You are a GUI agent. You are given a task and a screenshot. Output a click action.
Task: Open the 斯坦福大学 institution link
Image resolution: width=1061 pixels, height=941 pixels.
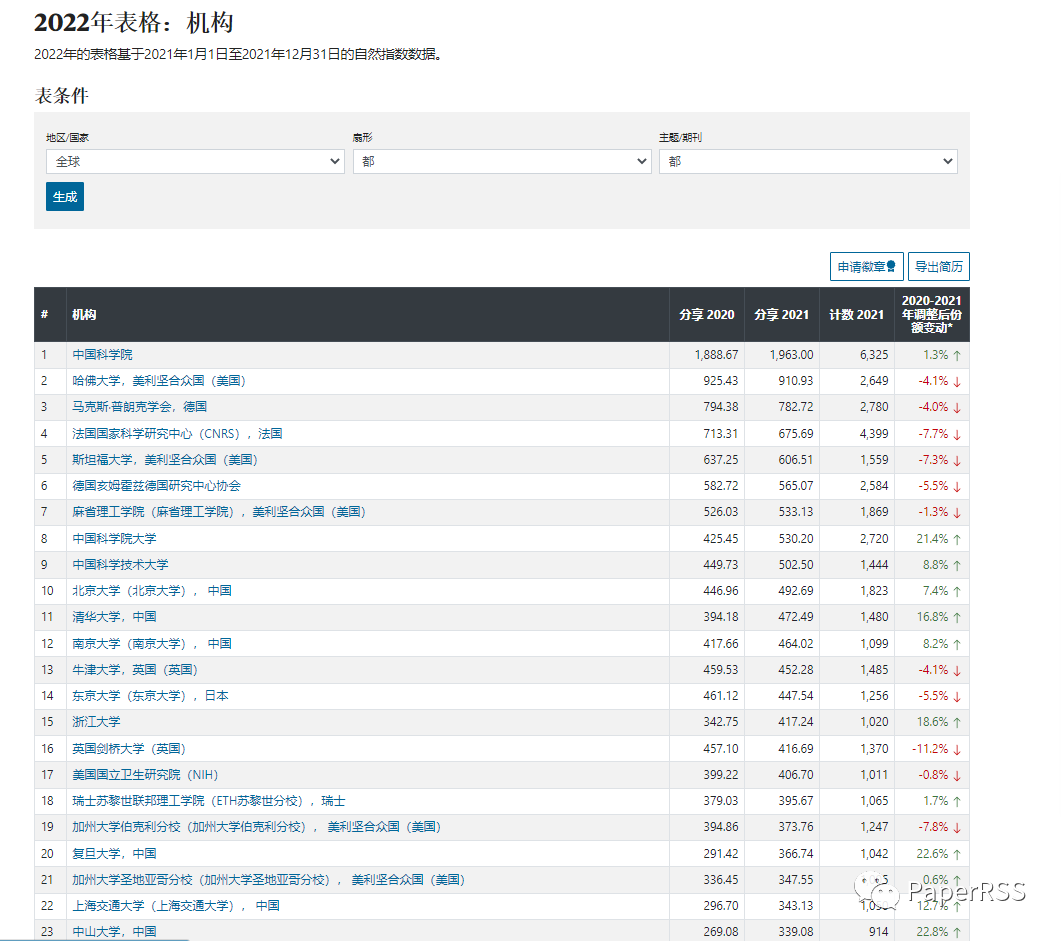165,460
